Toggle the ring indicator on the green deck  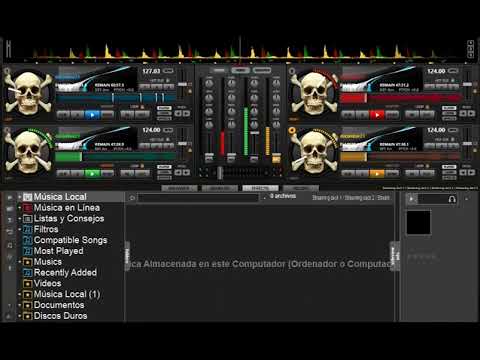(x=7, y=130)
